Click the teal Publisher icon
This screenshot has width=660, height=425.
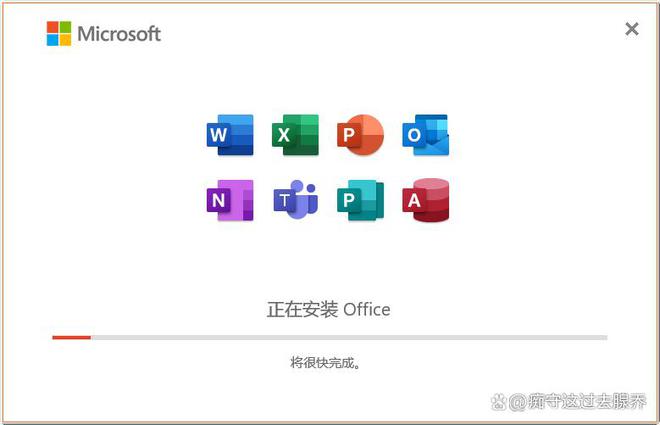(x=360, y=200)
